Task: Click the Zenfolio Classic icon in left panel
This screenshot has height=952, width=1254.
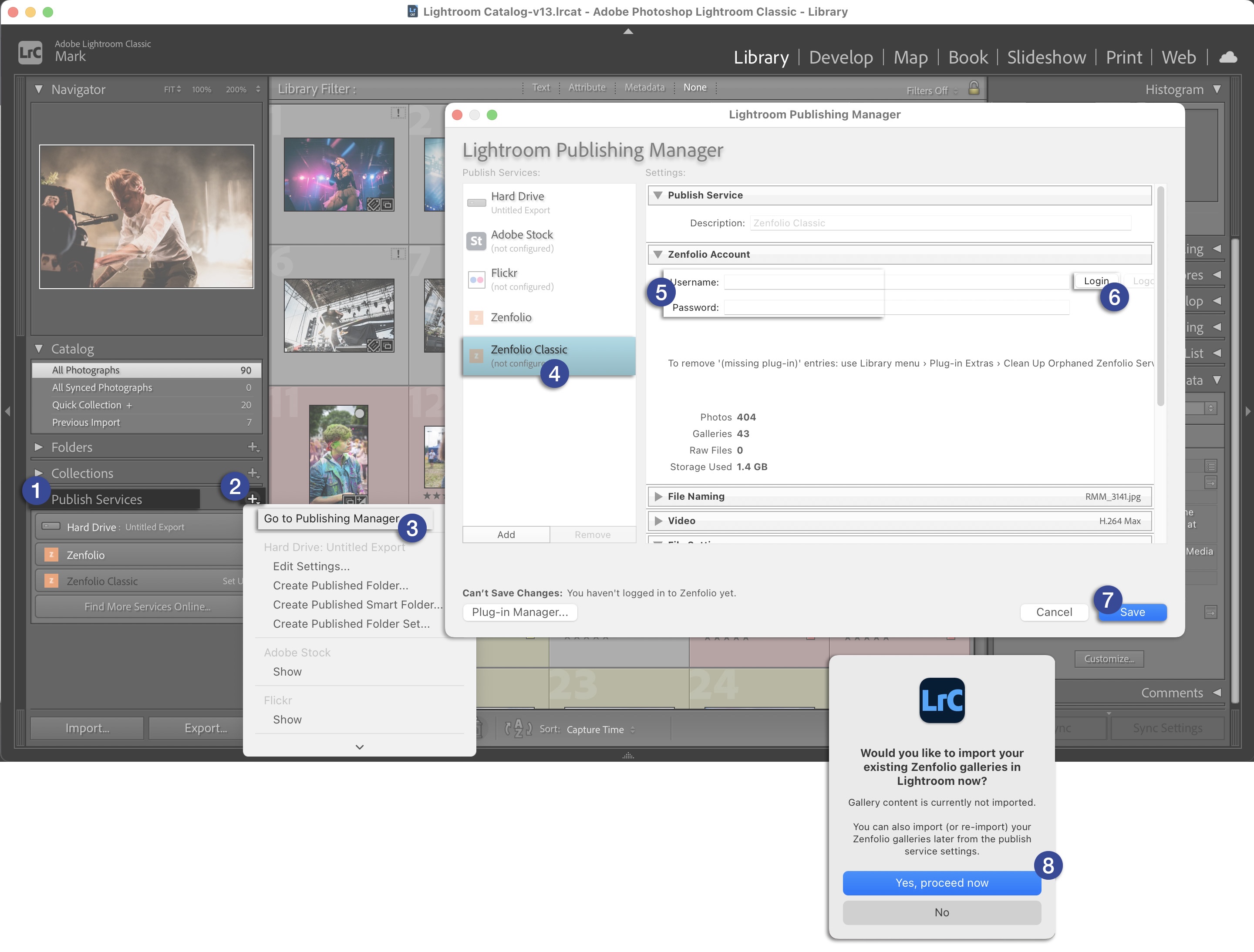Action: 51,581
